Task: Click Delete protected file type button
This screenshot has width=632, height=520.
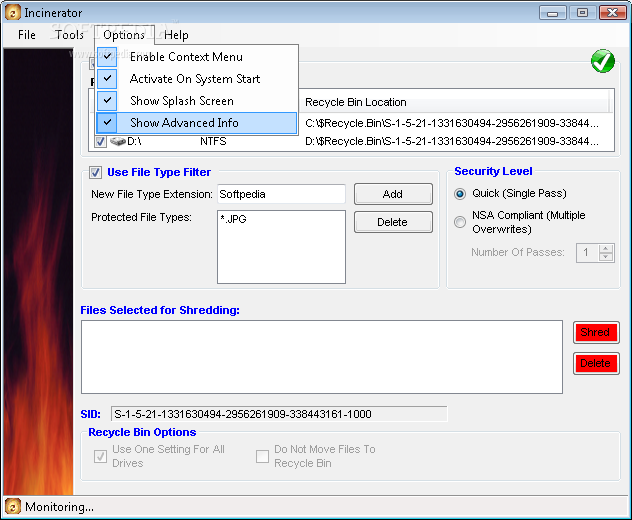Action: point(393,222)
